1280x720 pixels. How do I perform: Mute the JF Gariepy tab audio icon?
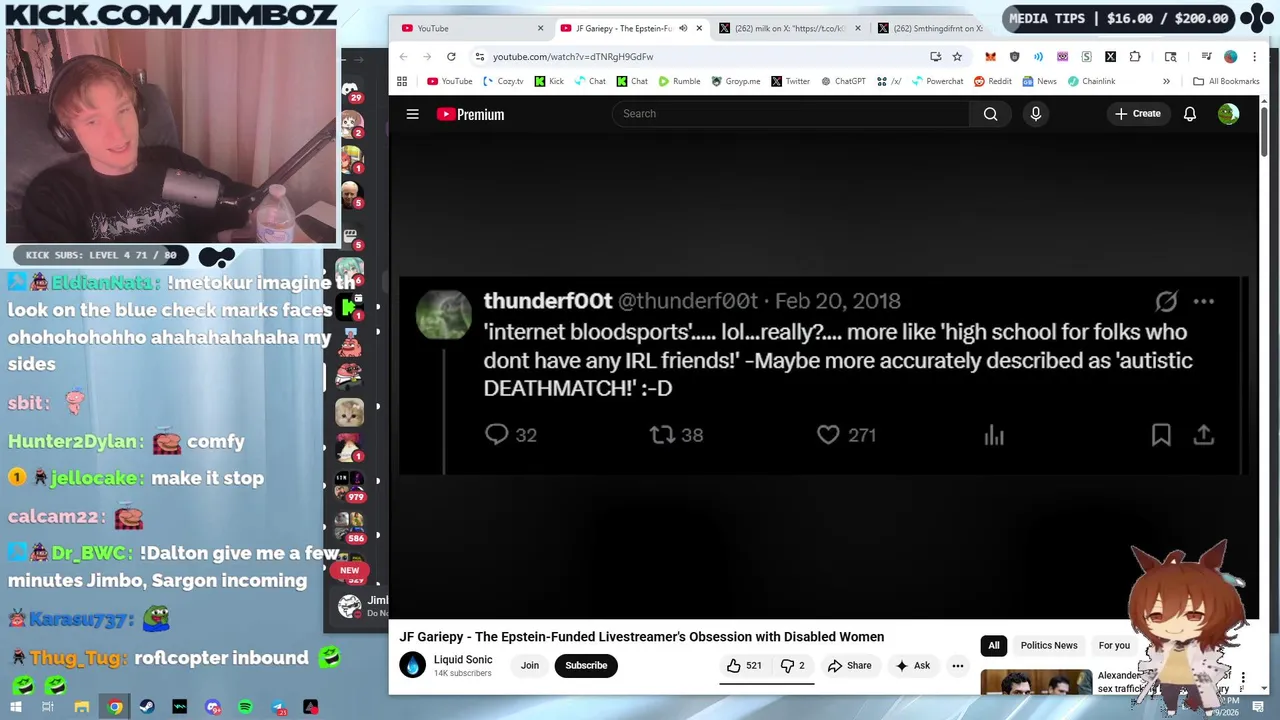coord(683,28)
